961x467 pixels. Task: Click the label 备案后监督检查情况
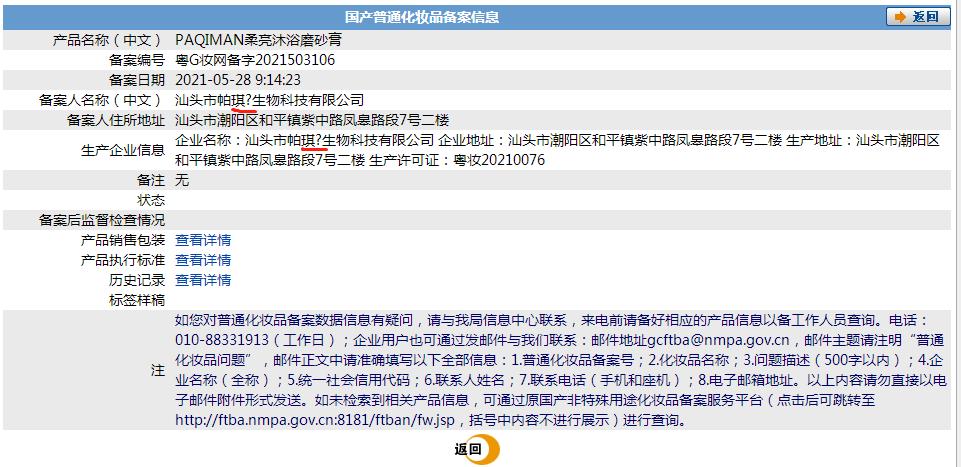[x=102, y=220]
